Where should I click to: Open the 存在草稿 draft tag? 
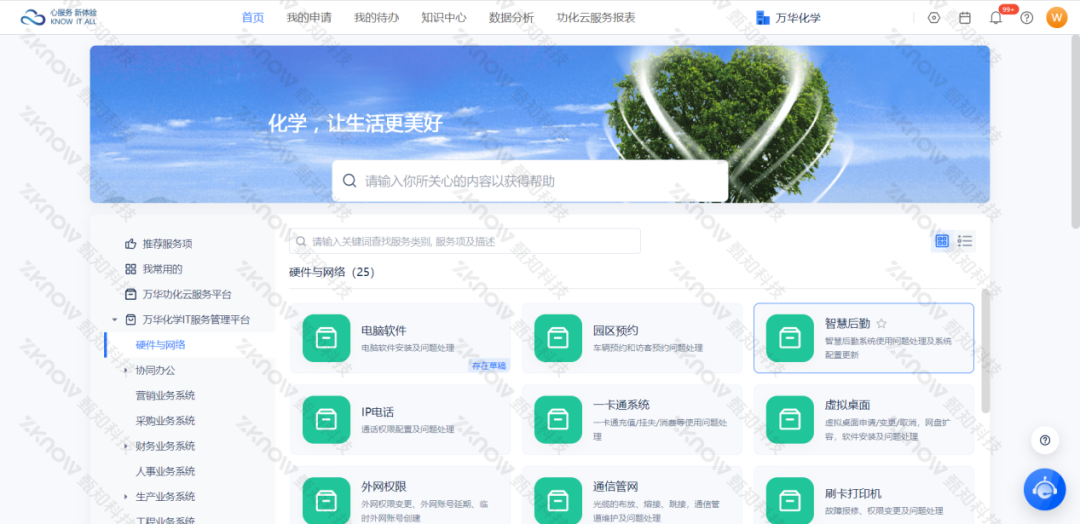point(489,366)
